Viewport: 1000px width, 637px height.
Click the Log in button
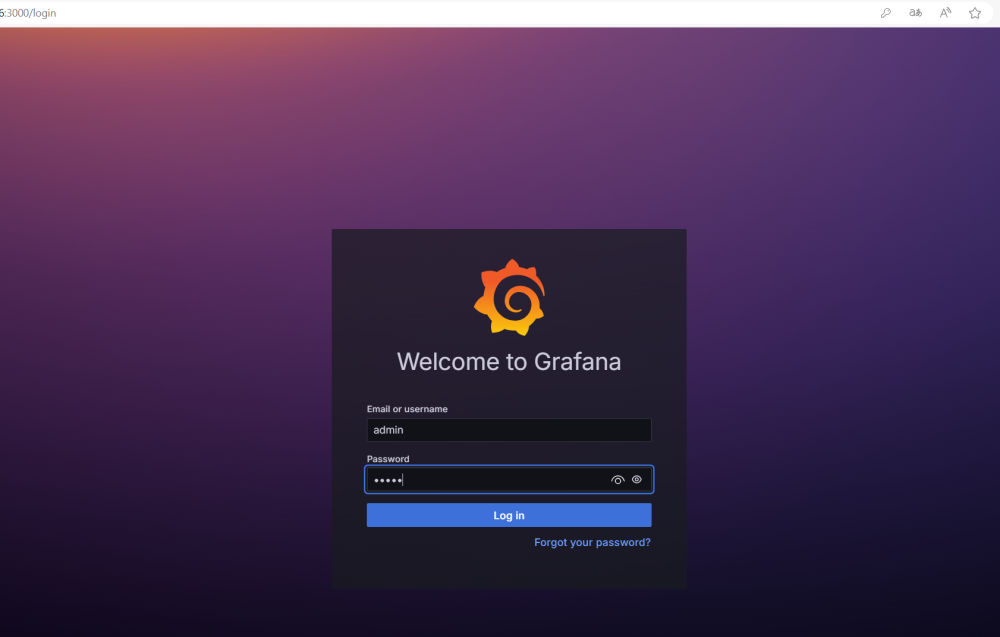[509, 515]
